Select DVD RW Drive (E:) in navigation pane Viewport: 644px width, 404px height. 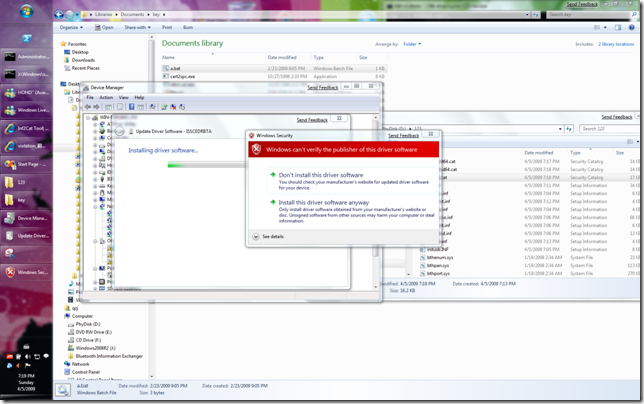(90, 332)
